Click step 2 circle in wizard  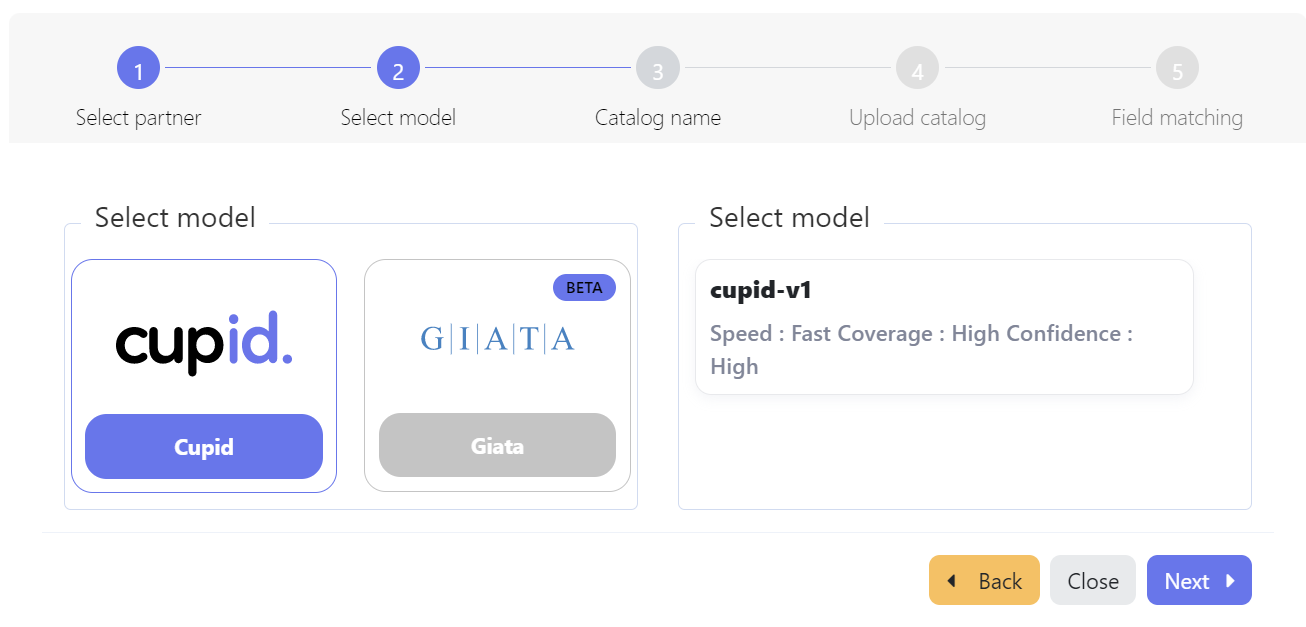pos(398,69)
